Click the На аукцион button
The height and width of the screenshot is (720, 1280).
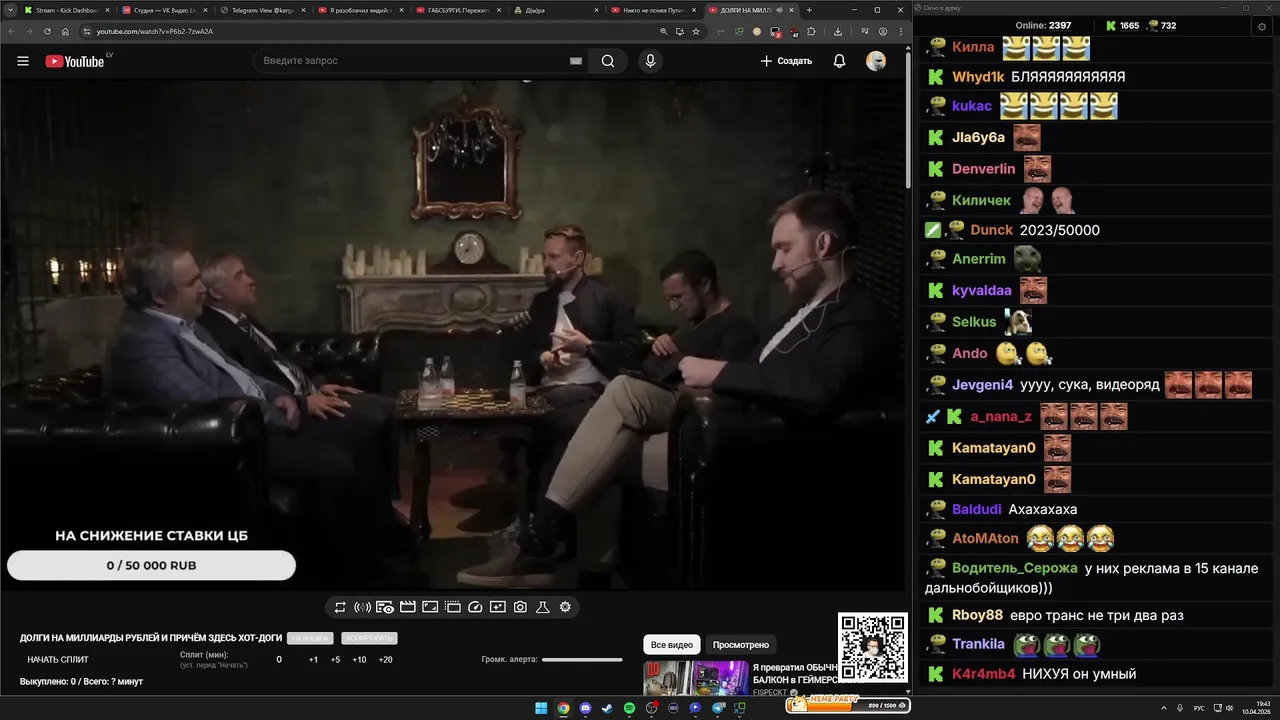pos(310,638)
